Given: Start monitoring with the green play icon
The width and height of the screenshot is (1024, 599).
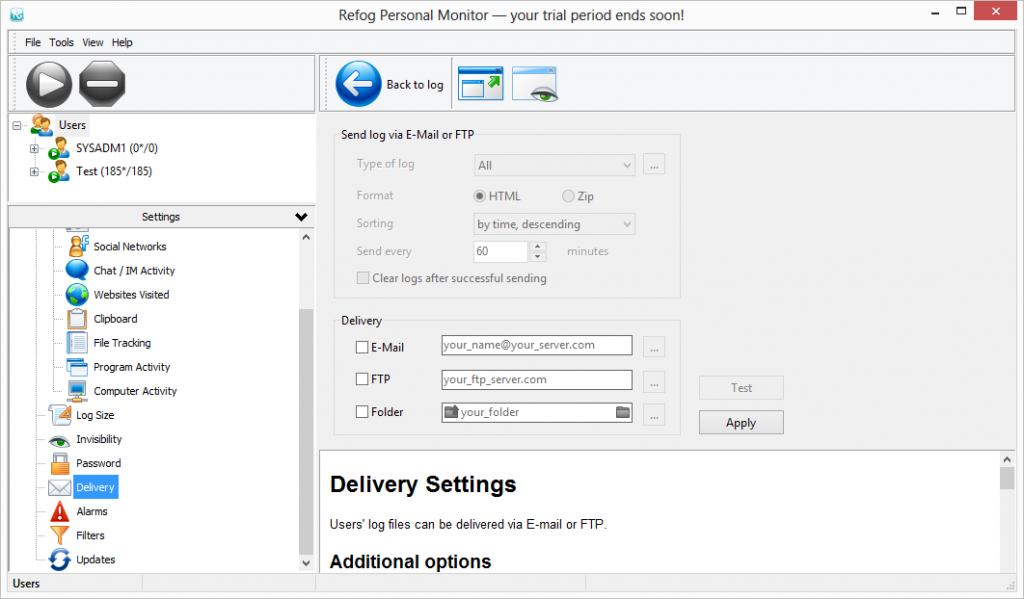Looking at the screenshot, I should 49,84.
